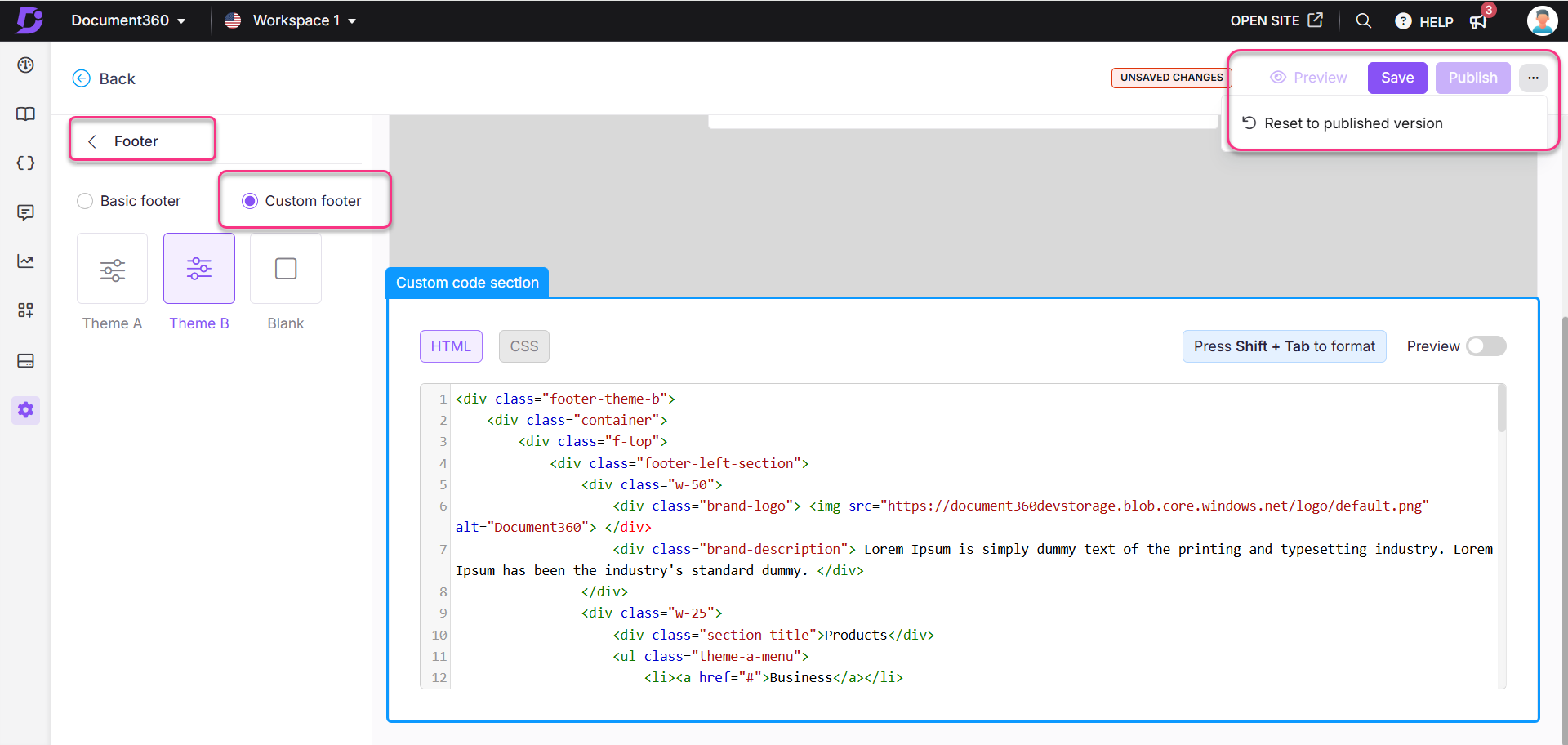The width and height of the screenshot is (1568, 745).
Task: Choose Reset to published version
Action: (1342, 123)
